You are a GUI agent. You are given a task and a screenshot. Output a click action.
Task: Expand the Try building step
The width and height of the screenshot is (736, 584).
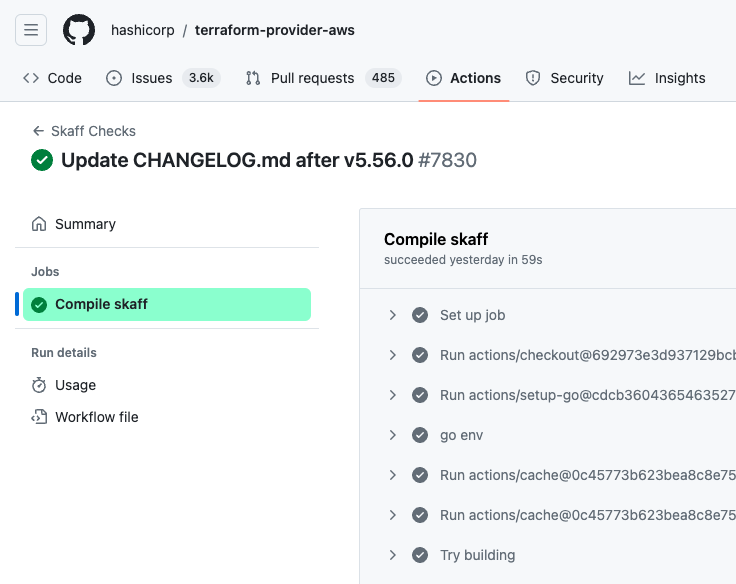[x=393, y=555]
